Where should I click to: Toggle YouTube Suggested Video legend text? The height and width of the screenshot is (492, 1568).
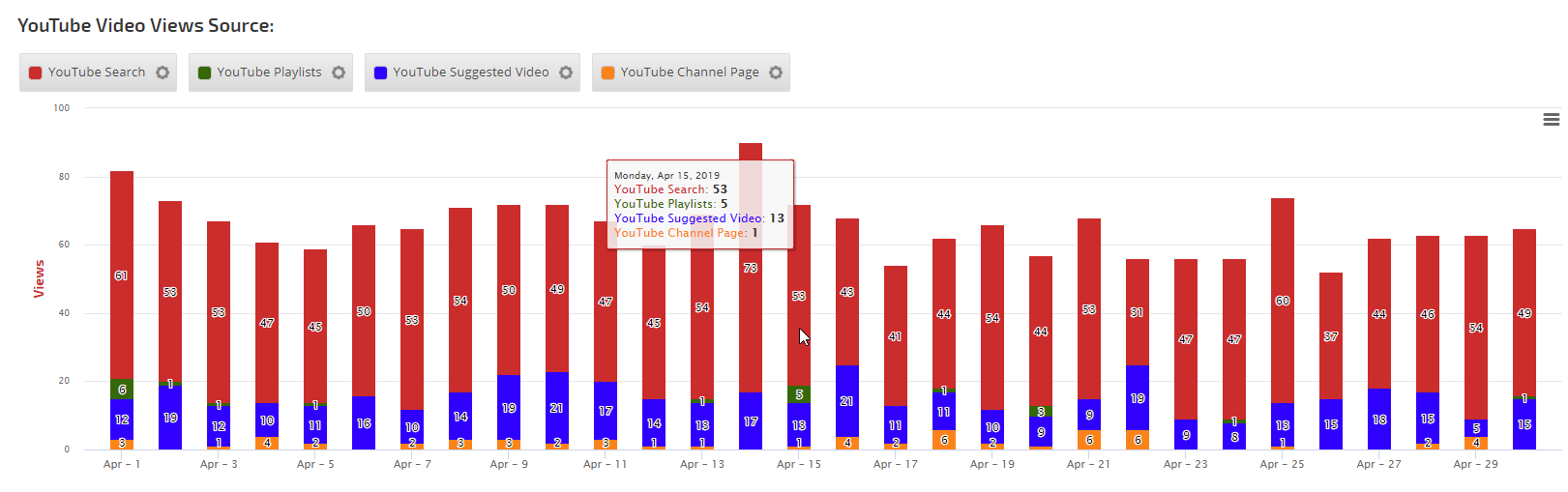pos(470,72)
